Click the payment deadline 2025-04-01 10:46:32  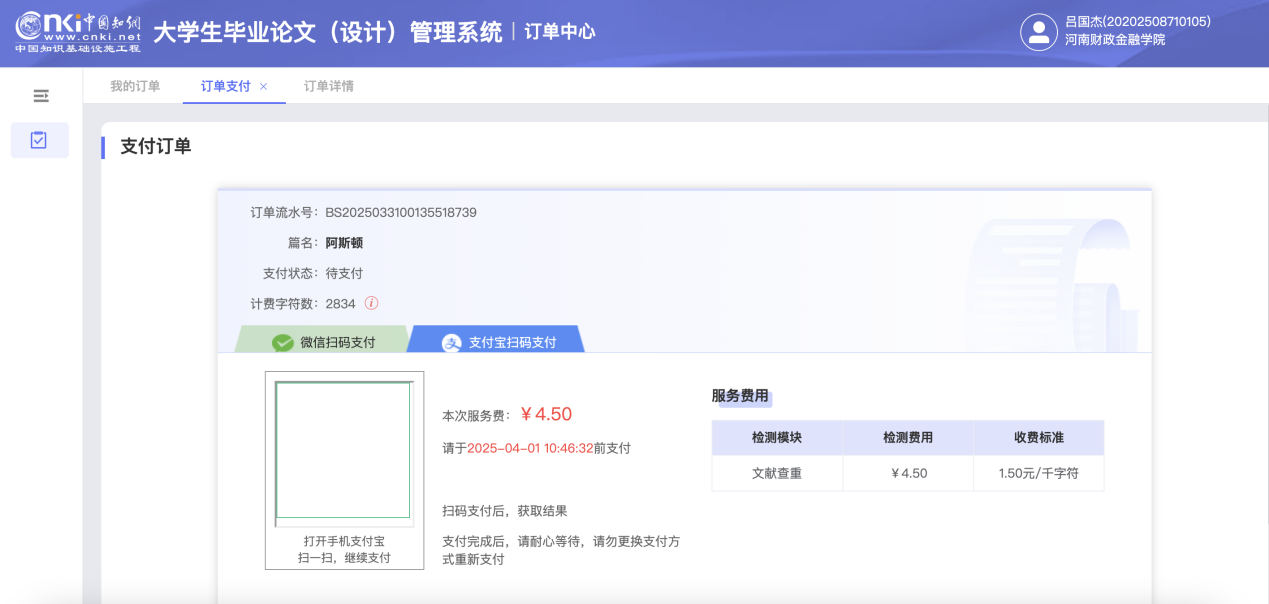531,448
